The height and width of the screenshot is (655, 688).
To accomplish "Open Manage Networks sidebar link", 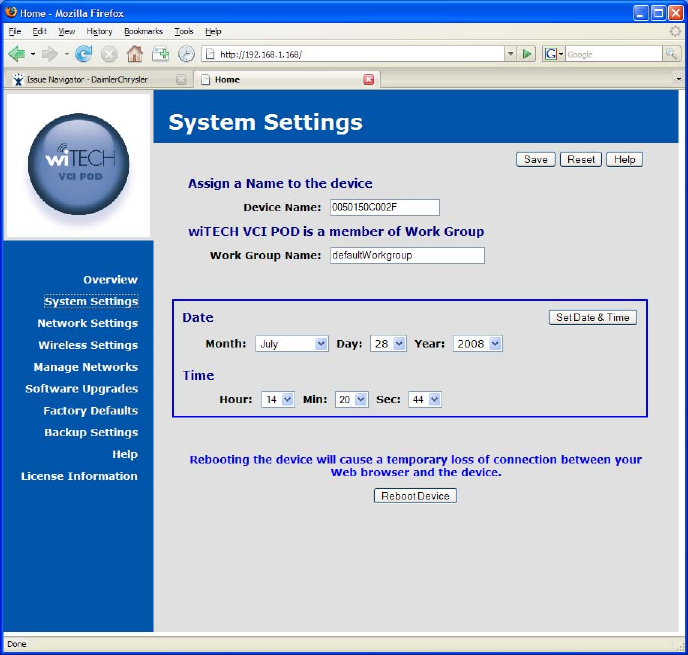I will (x=86, y=367).
